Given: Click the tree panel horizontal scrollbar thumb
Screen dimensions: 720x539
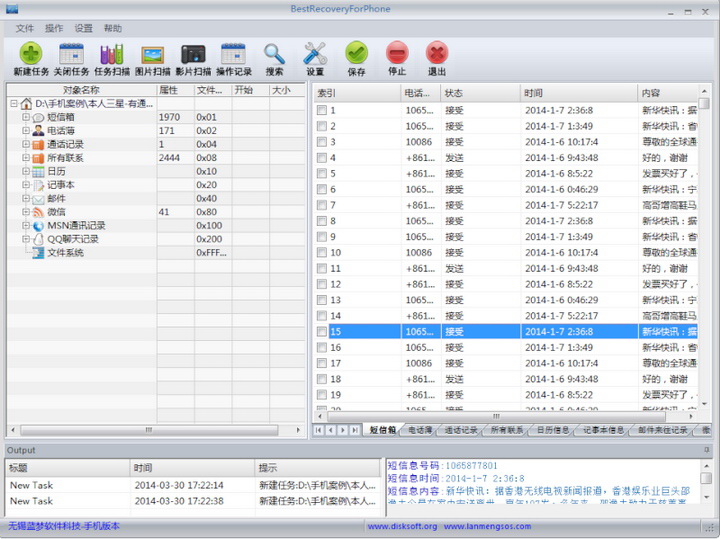Looking at the screenshot, I should tap(149, 430).
